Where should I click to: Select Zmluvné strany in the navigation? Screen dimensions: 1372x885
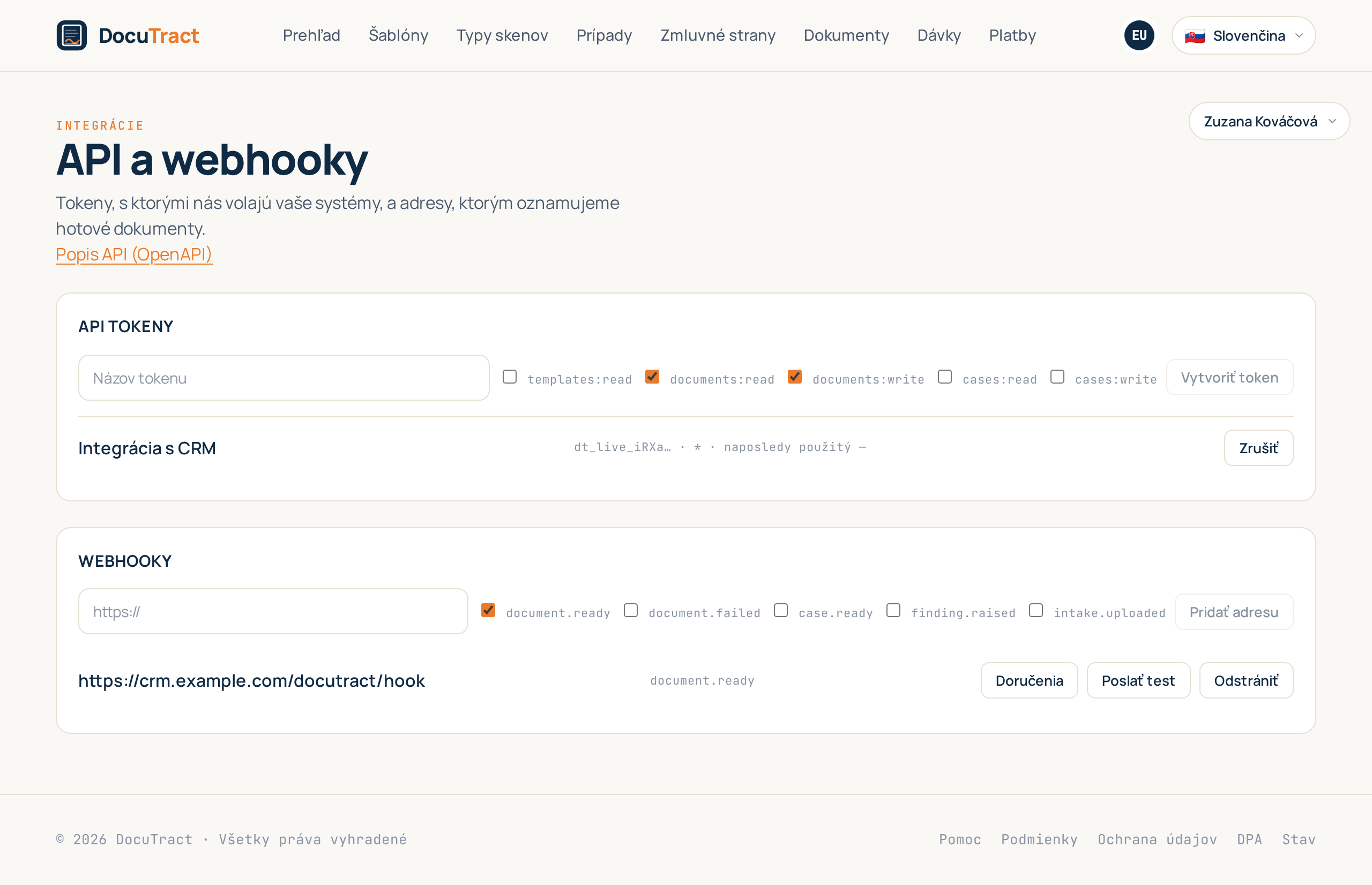[x=718, y=36]
